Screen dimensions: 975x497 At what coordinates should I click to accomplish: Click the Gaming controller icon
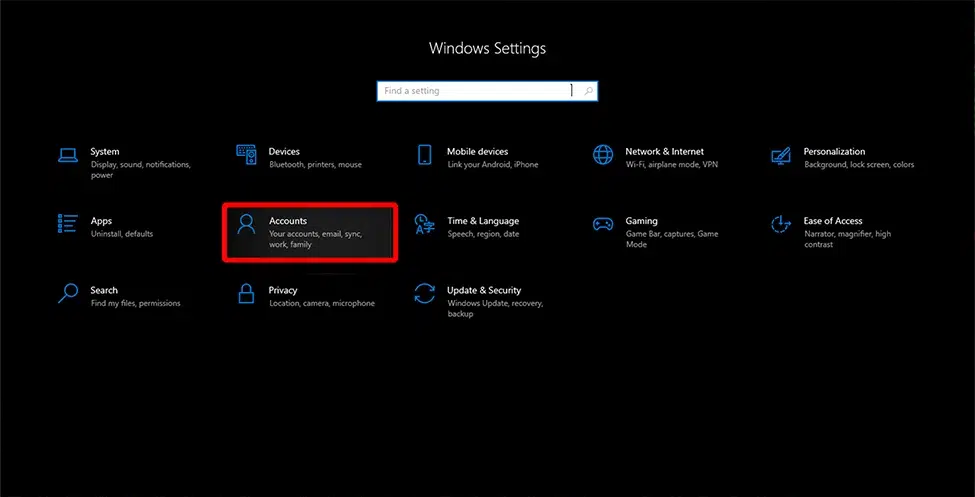pos(603,224)
